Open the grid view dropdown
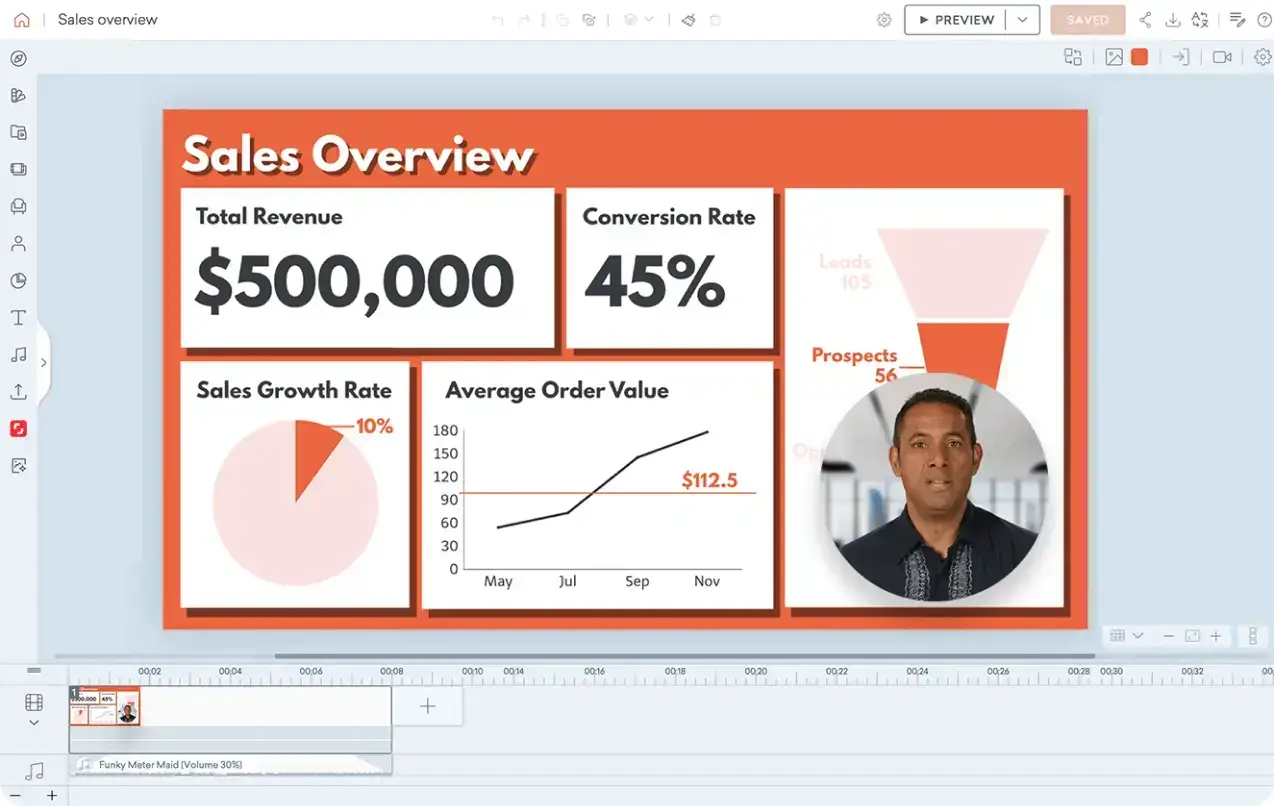The height and width of the screenshot is (806, 1274). (x=1126, y=636)
